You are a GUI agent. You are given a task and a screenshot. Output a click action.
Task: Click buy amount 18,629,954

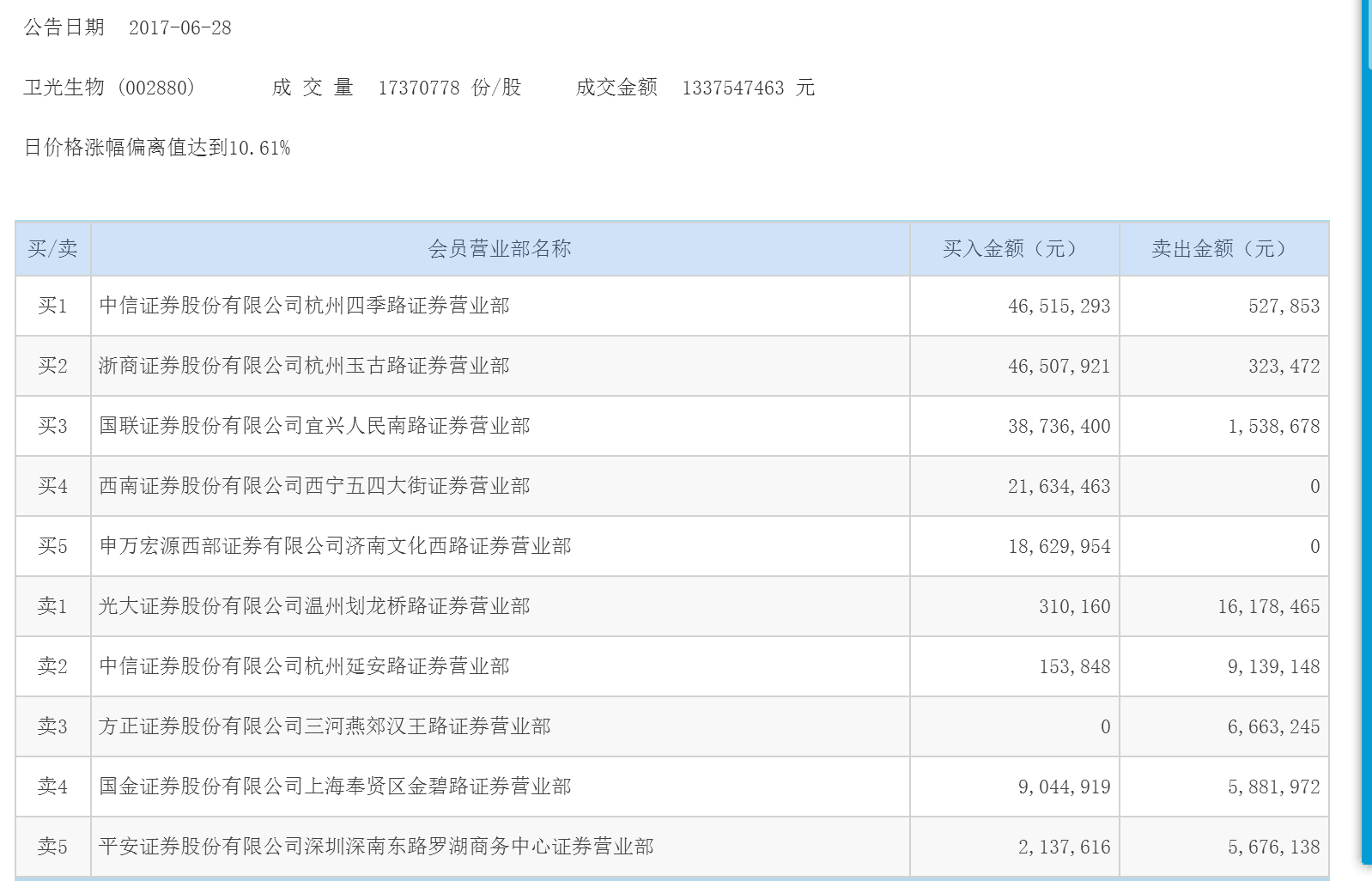1059,547
